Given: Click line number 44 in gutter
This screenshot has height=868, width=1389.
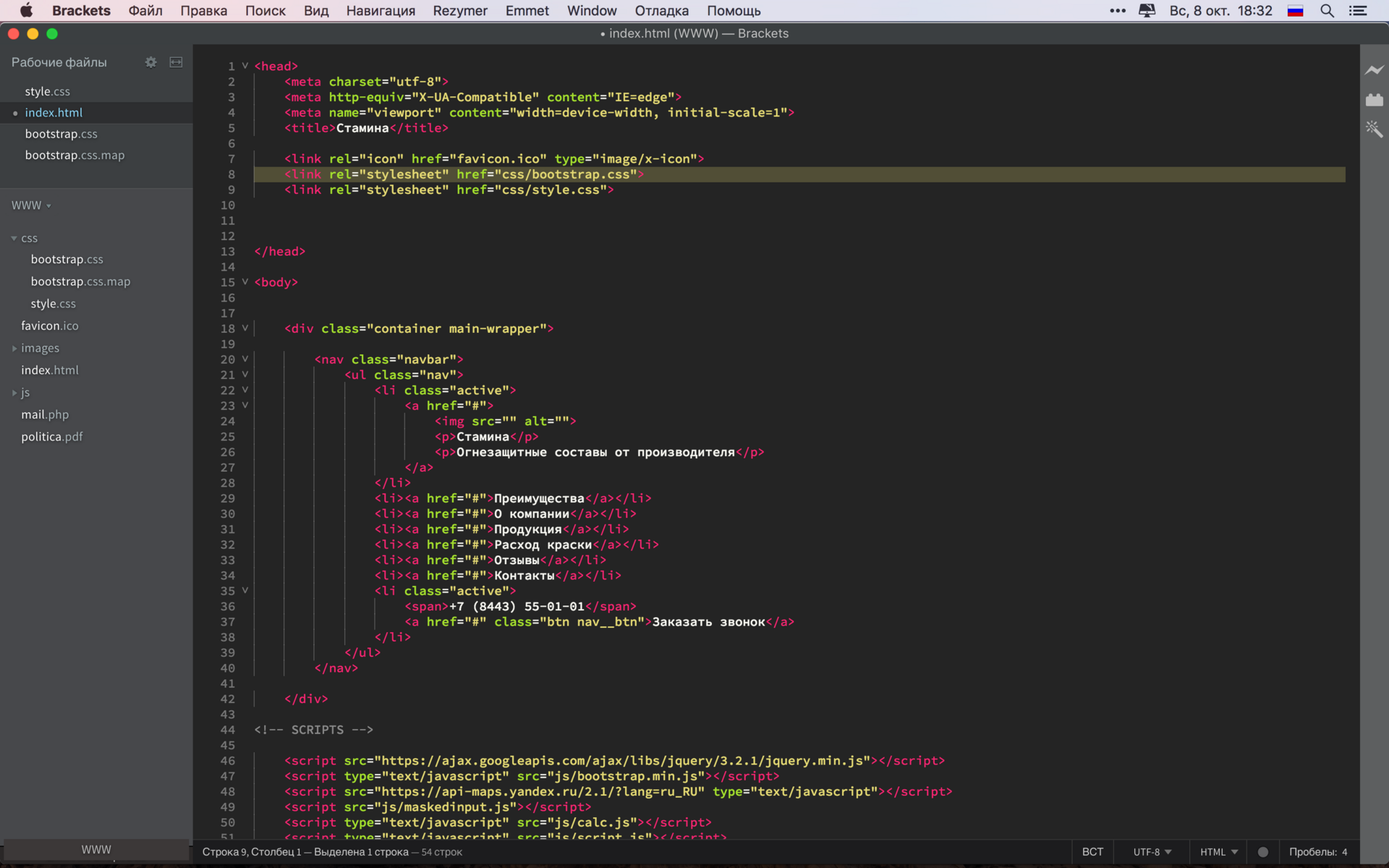Looking at the screenshot, I should [x=228, y=730].
